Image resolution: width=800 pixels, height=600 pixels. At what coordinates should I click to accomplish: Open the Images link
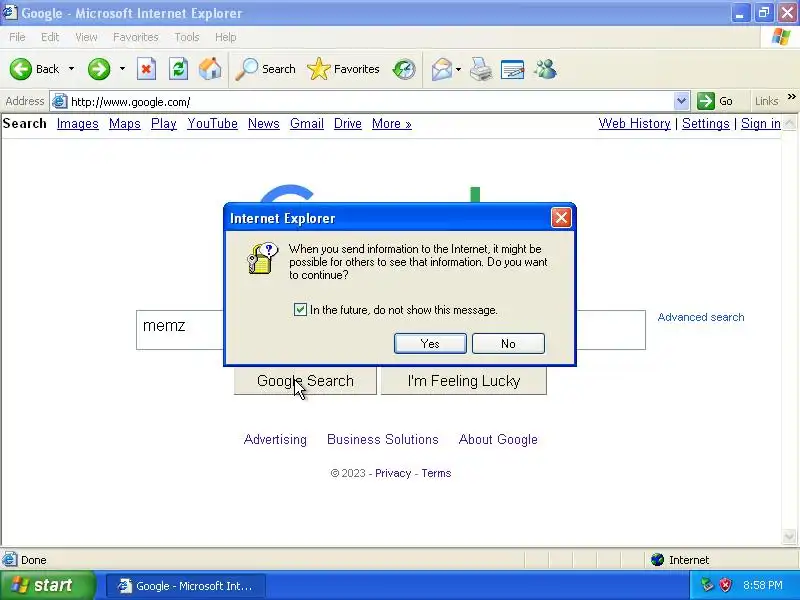(x=78, y=123)
